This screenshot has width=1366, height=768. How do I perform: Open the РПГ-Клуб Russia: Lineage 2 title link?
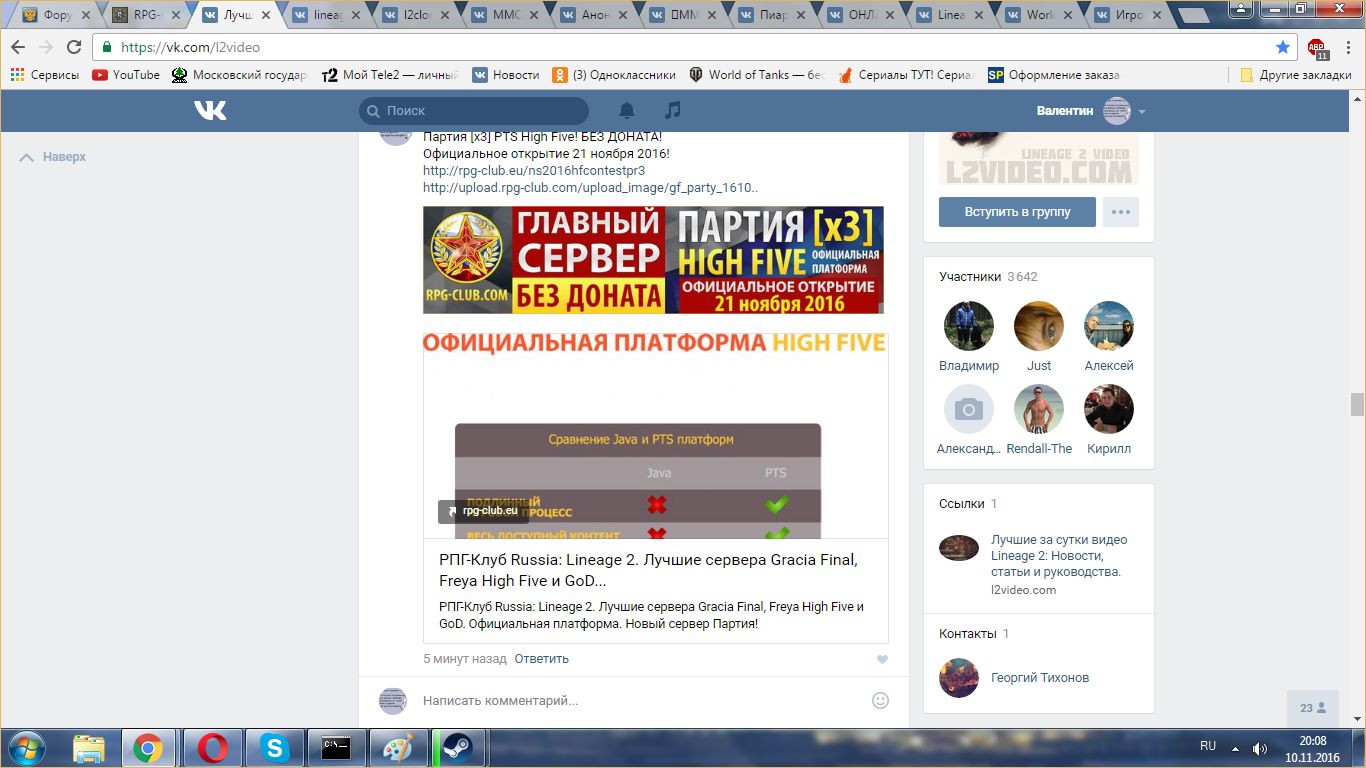click(x=648, y=570)
